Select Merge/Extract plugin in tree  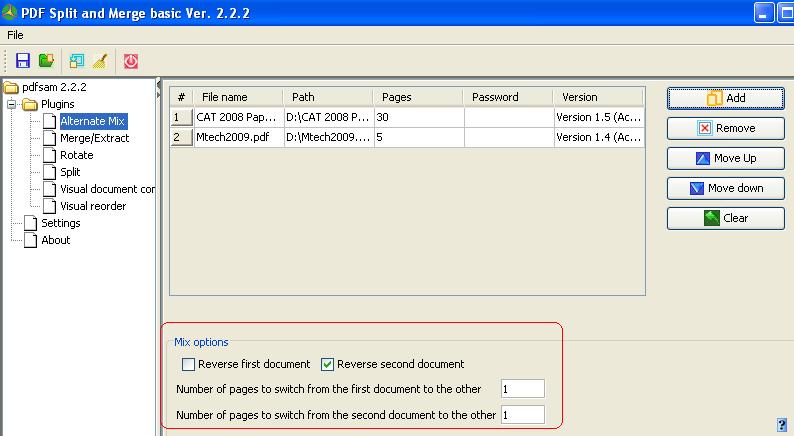pyautogui.click(x=94, y=138)
